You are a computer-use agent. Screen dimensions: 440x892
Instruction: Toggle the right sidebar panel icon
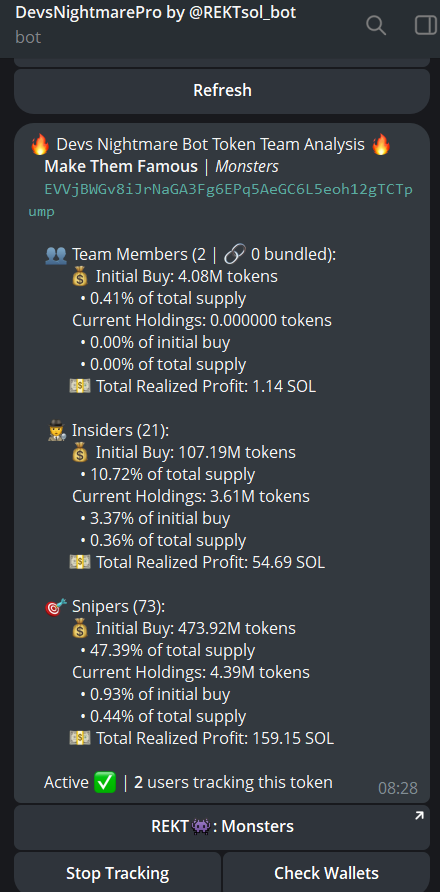pos(426,26)
